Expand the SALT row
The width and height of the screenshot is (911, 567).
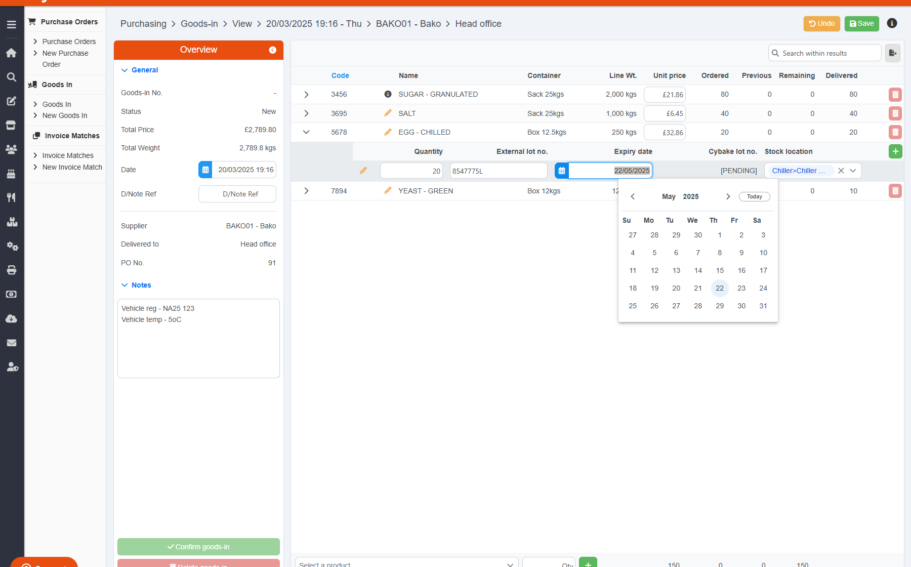coord(306,113)
